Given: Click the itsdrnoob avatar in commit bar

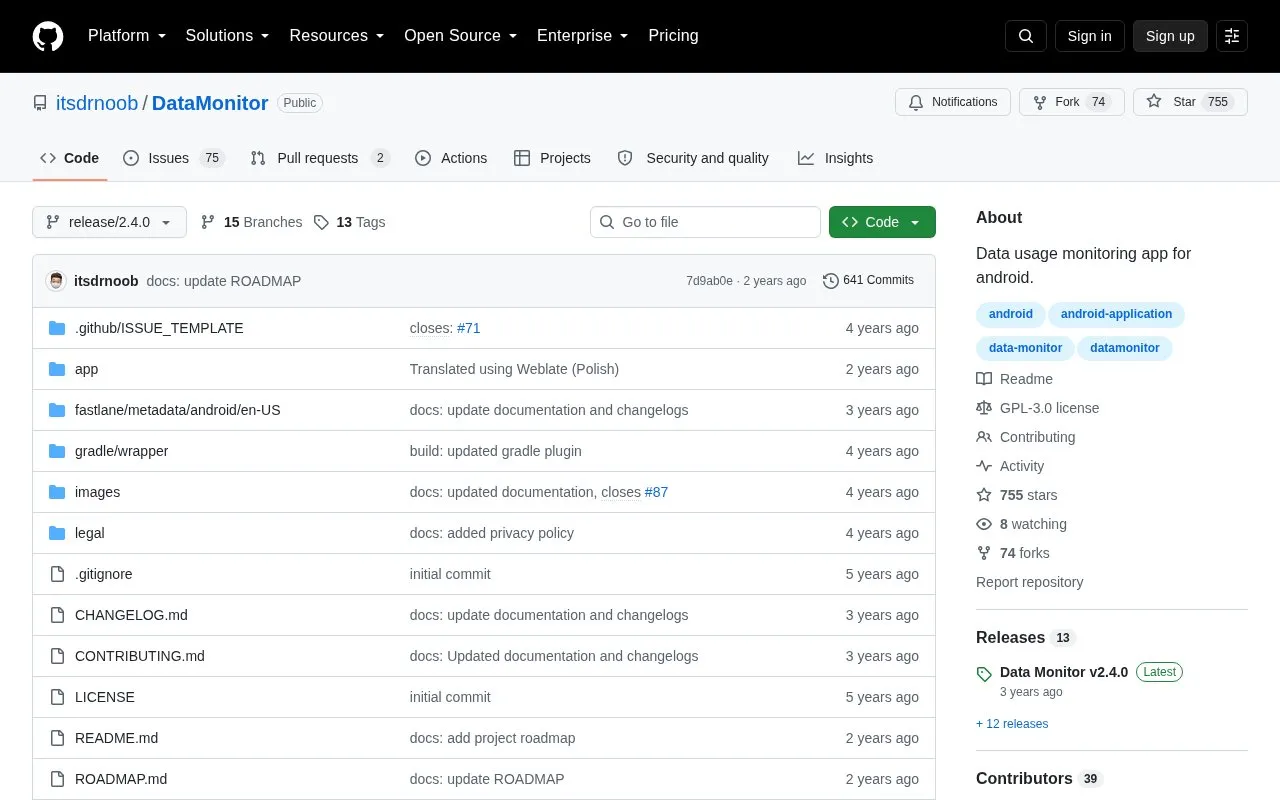Looking at the screenshot, I should [56, 281].
